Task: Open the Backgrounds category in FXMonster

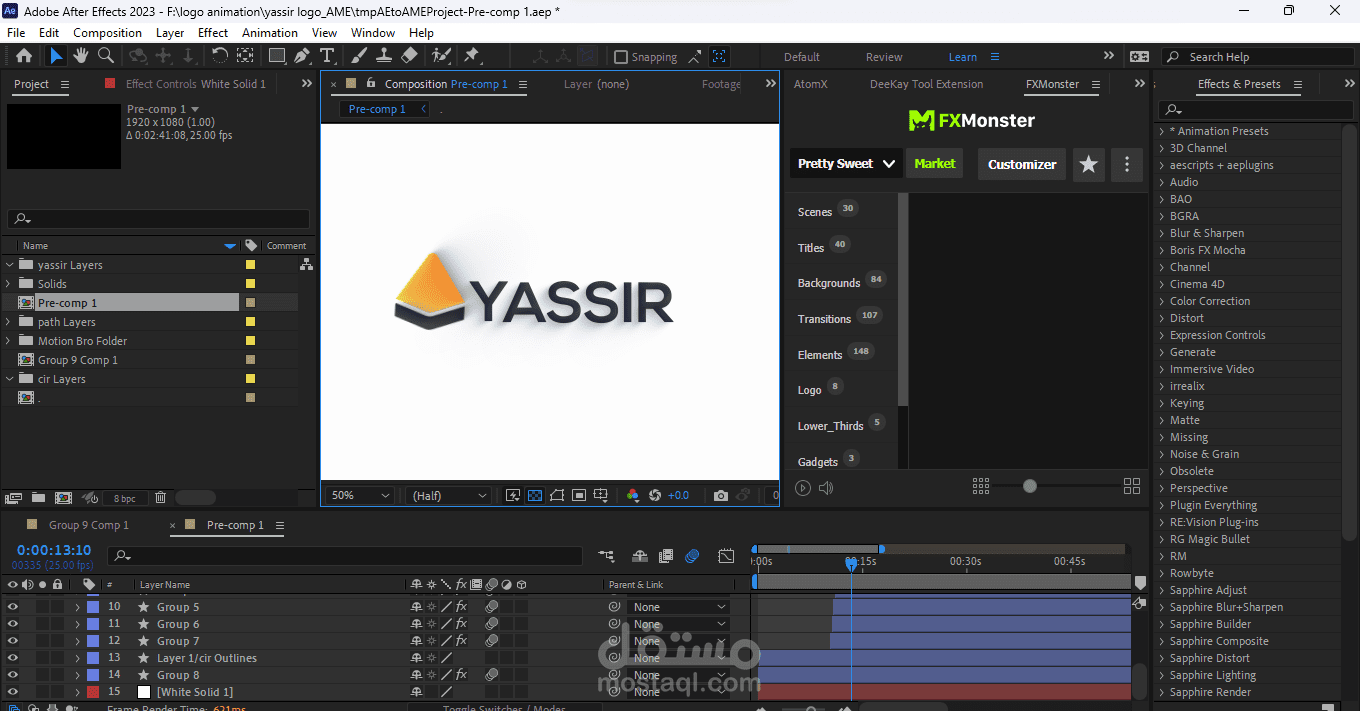Action: 829,283
